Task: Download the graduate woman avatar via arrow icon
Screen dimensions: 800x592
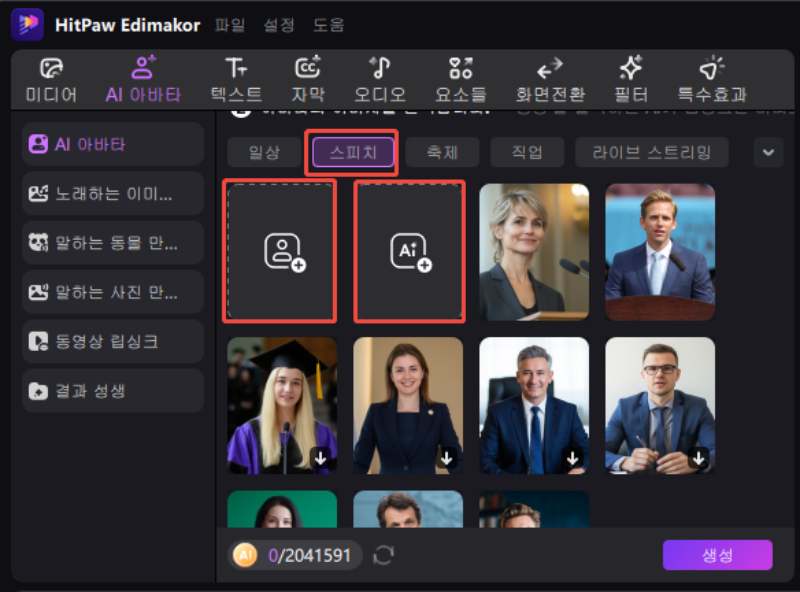Action: (x=321, y=458)
